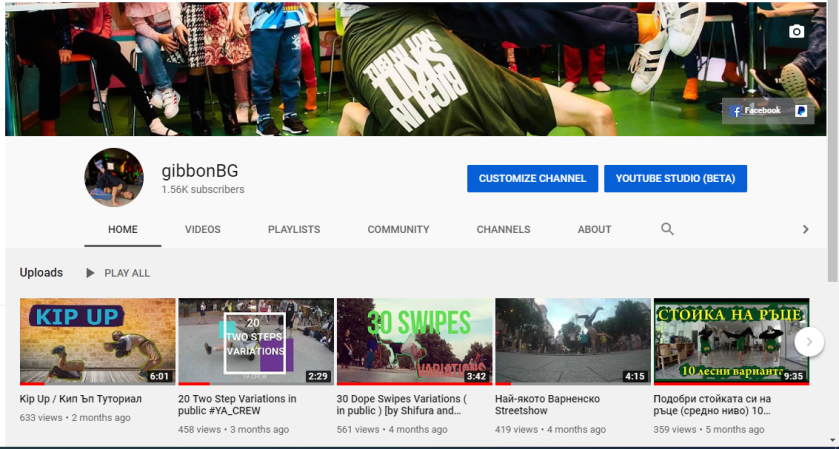Viewport: 839px width, 449px height.
Task: Open the Kip Up tutorial thumbnail
Action: [x=97, y=341]
